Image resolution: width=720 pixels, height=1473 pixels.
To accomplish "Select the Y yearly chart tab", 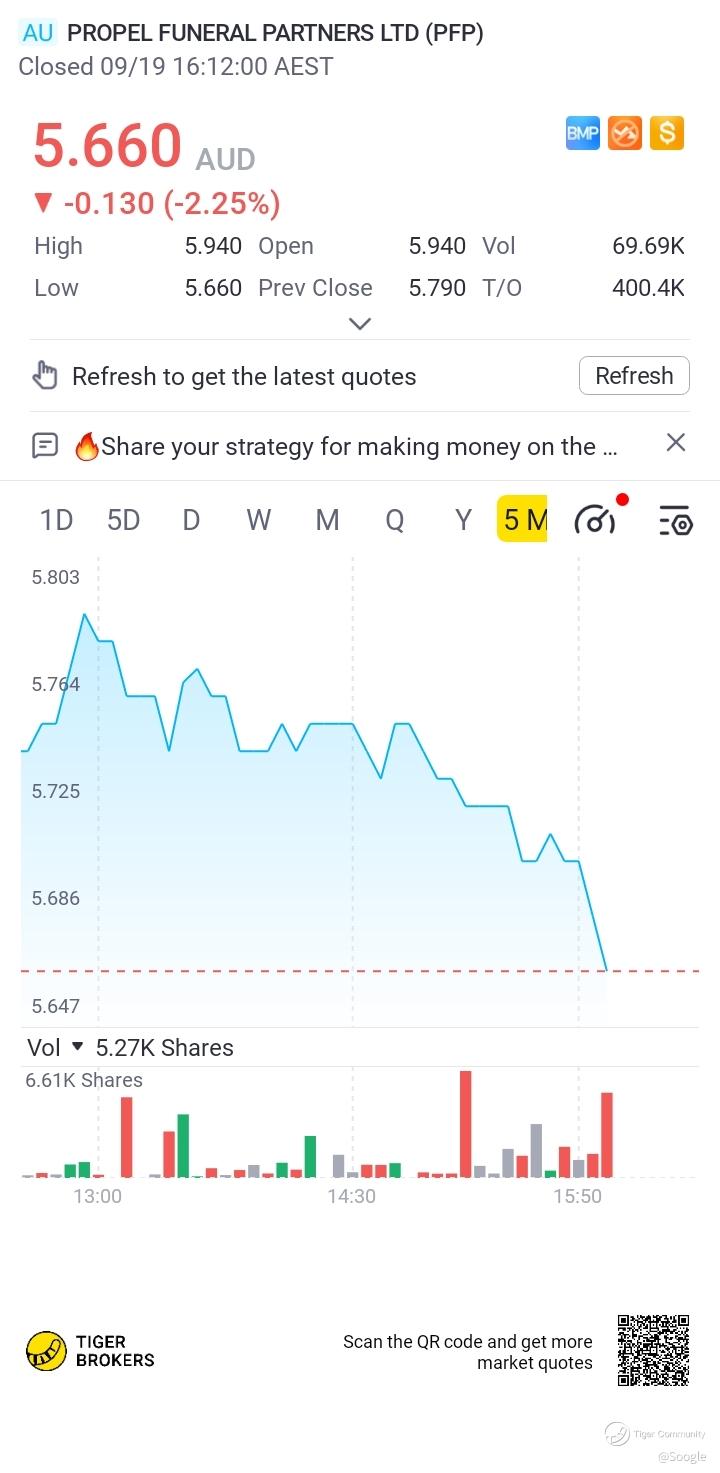I will pos(463,520).
